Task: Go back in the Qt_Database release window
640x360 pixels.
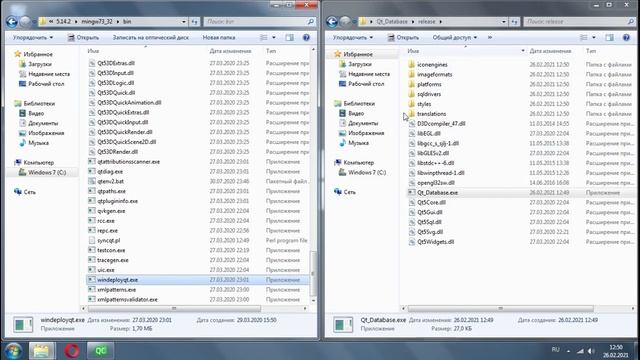Action: (331, 22)
